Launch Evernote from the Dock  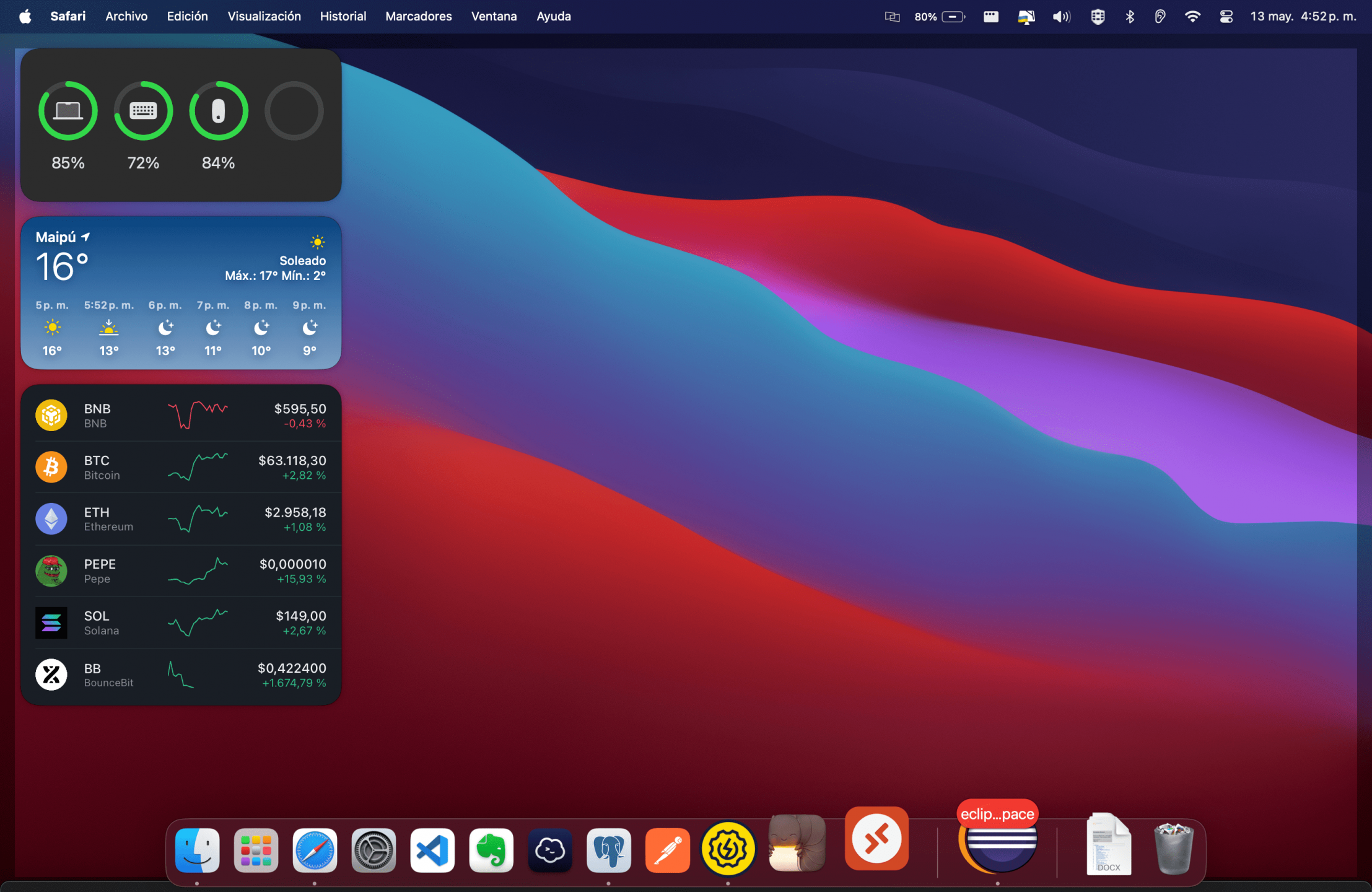(491, 850)
